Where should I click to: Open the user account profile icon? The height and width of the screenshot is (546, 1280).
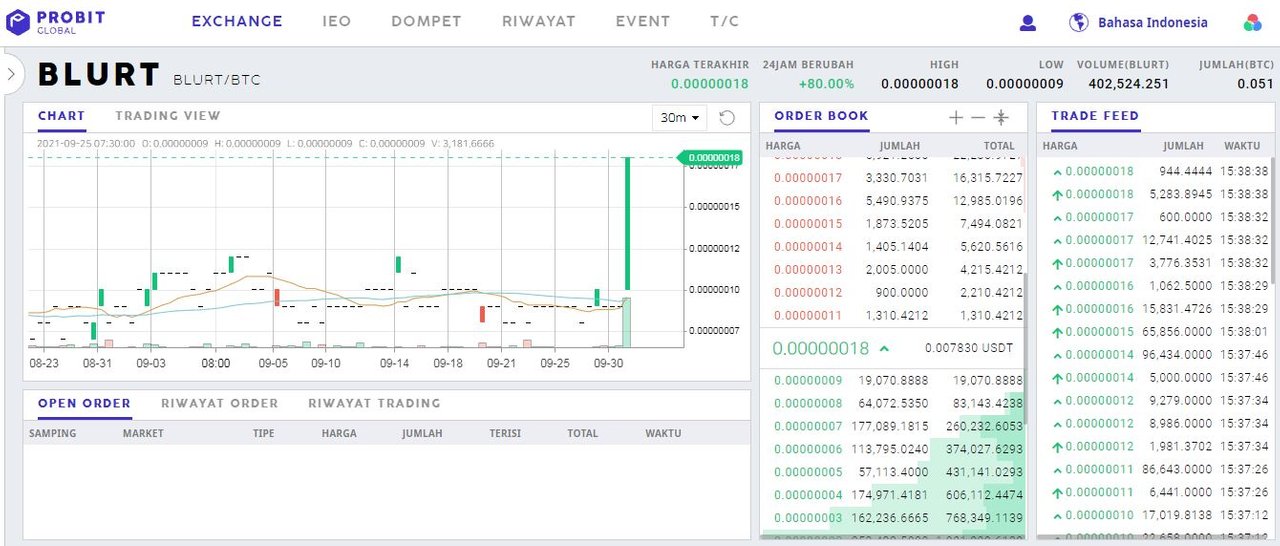1028,23
